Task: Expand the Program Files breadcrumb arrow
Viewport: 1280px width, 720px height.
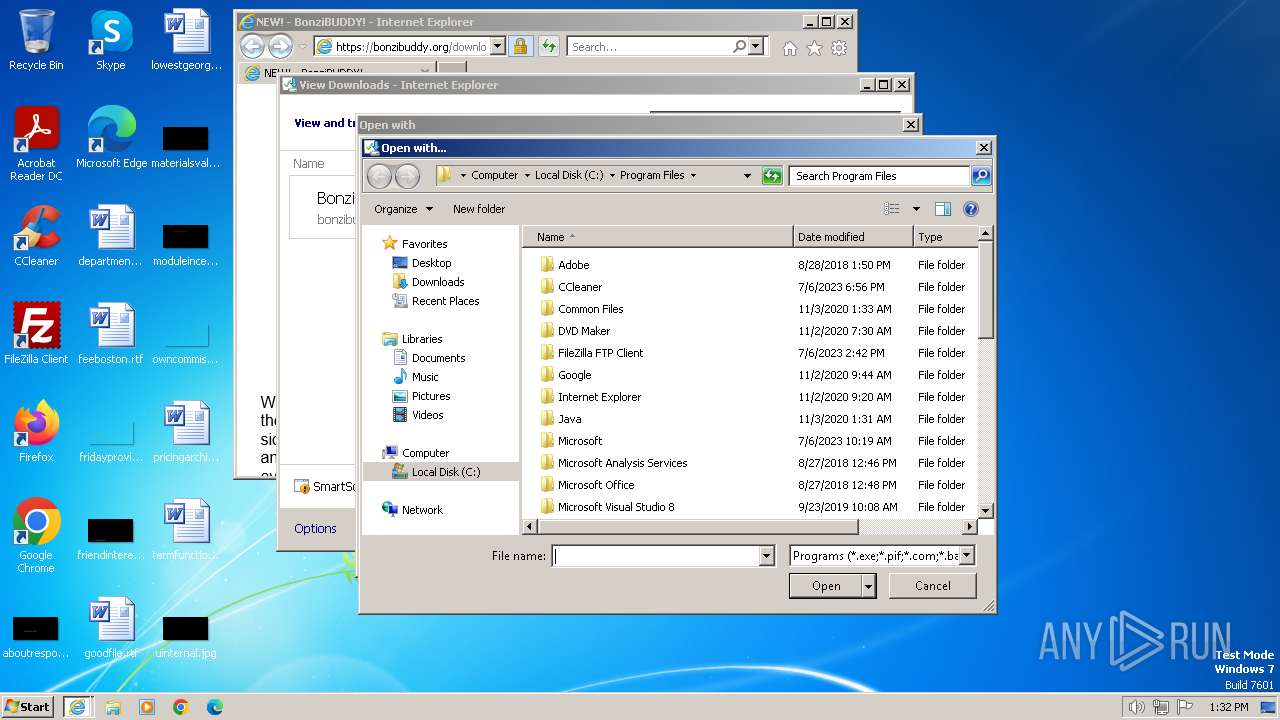Action: (x=693, y=176)
